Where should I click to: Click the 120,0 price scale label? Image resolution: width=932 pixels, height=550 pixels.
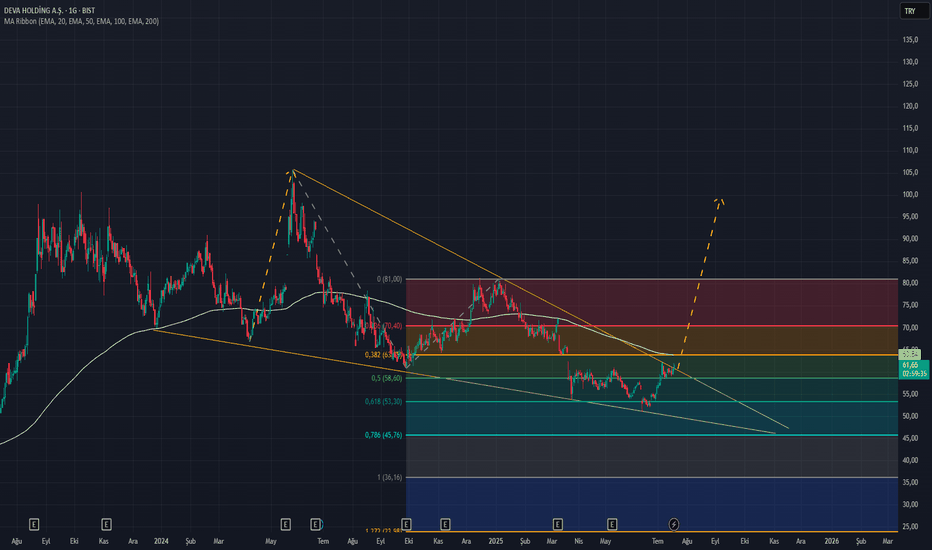click(x=910, y=106)
